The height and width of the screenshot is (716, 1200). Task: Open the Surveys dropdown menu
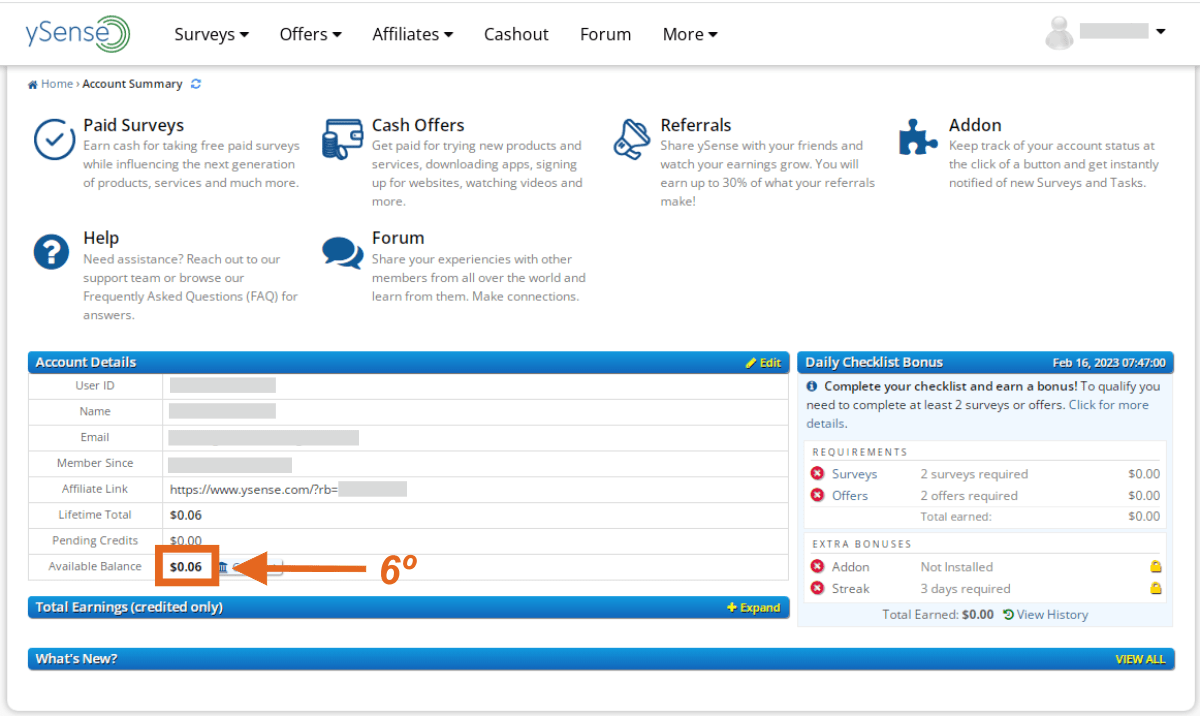click(212, 34)
